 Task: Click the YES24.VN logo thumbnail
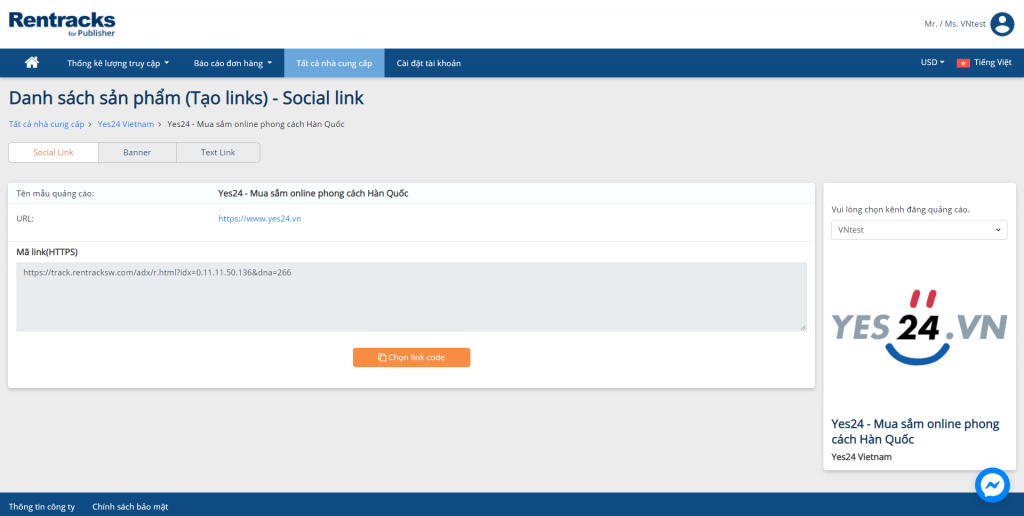pos(919,328)
